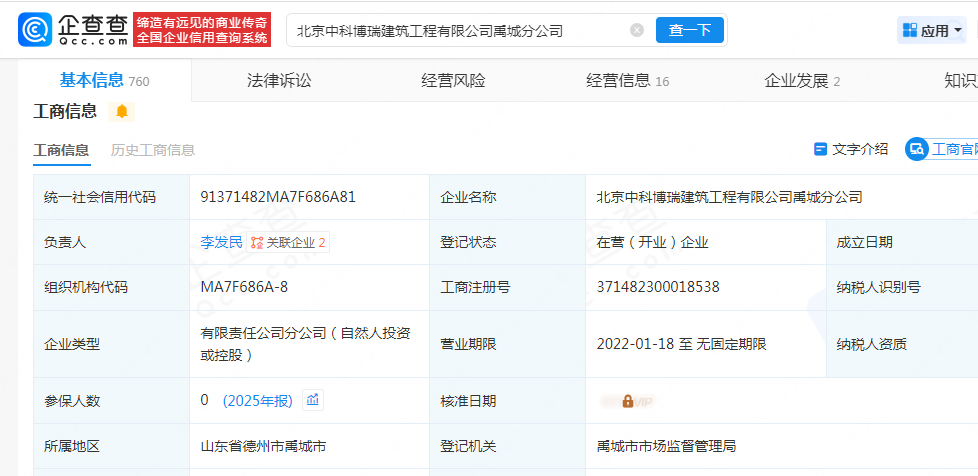Open 李发民 person link
The image size is (978, 476).
221,242
